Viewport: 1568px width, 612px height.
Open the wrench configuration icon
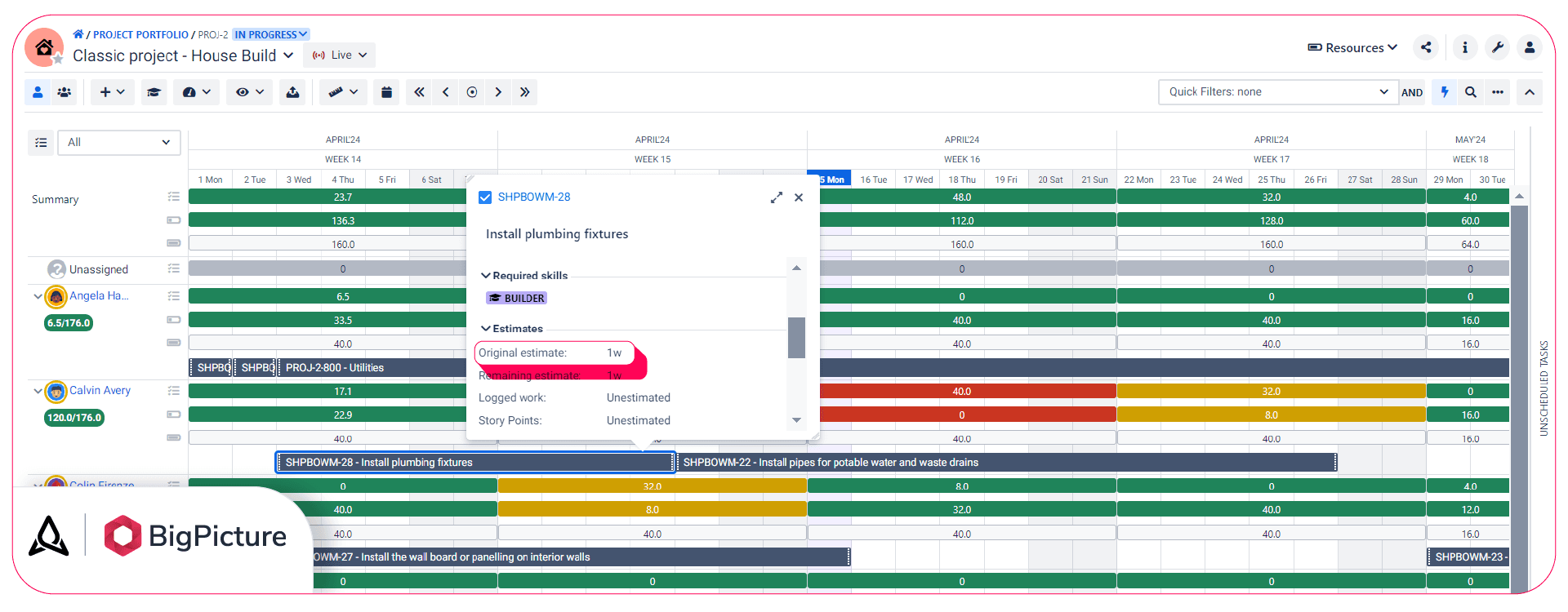(x=1498, y=47)
